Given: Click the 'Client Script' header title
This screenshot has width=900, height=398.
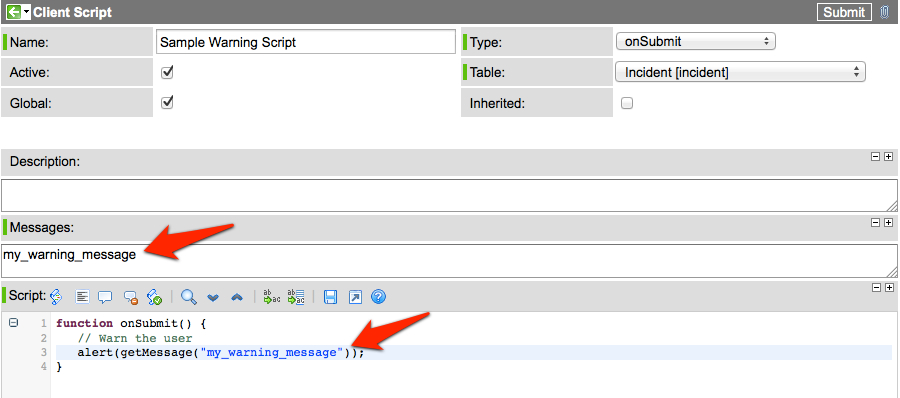Looking at the screenshot, I should (72, 12).
